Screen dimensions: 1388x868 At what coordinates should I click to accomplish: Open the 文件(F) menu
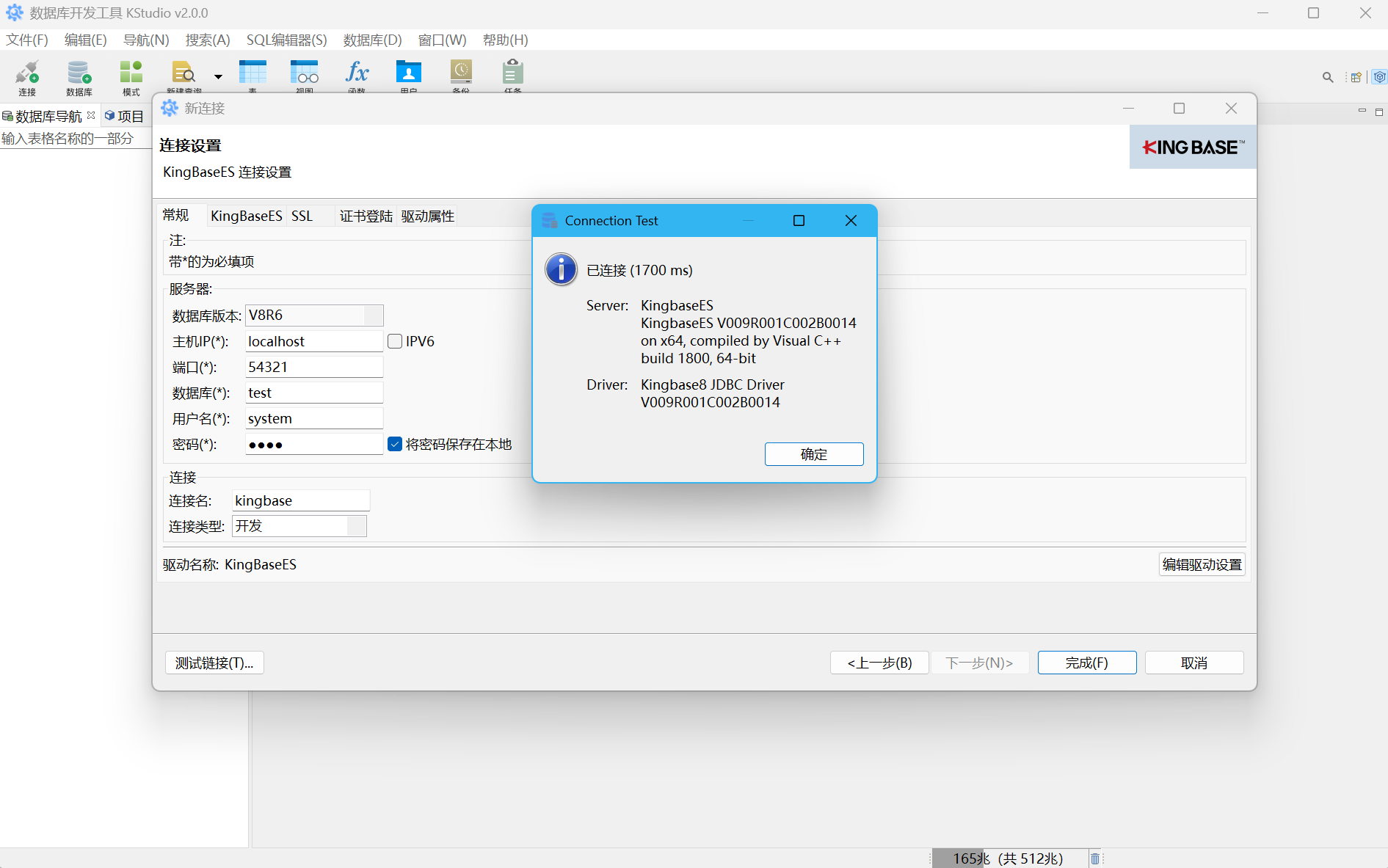(27, 40)
